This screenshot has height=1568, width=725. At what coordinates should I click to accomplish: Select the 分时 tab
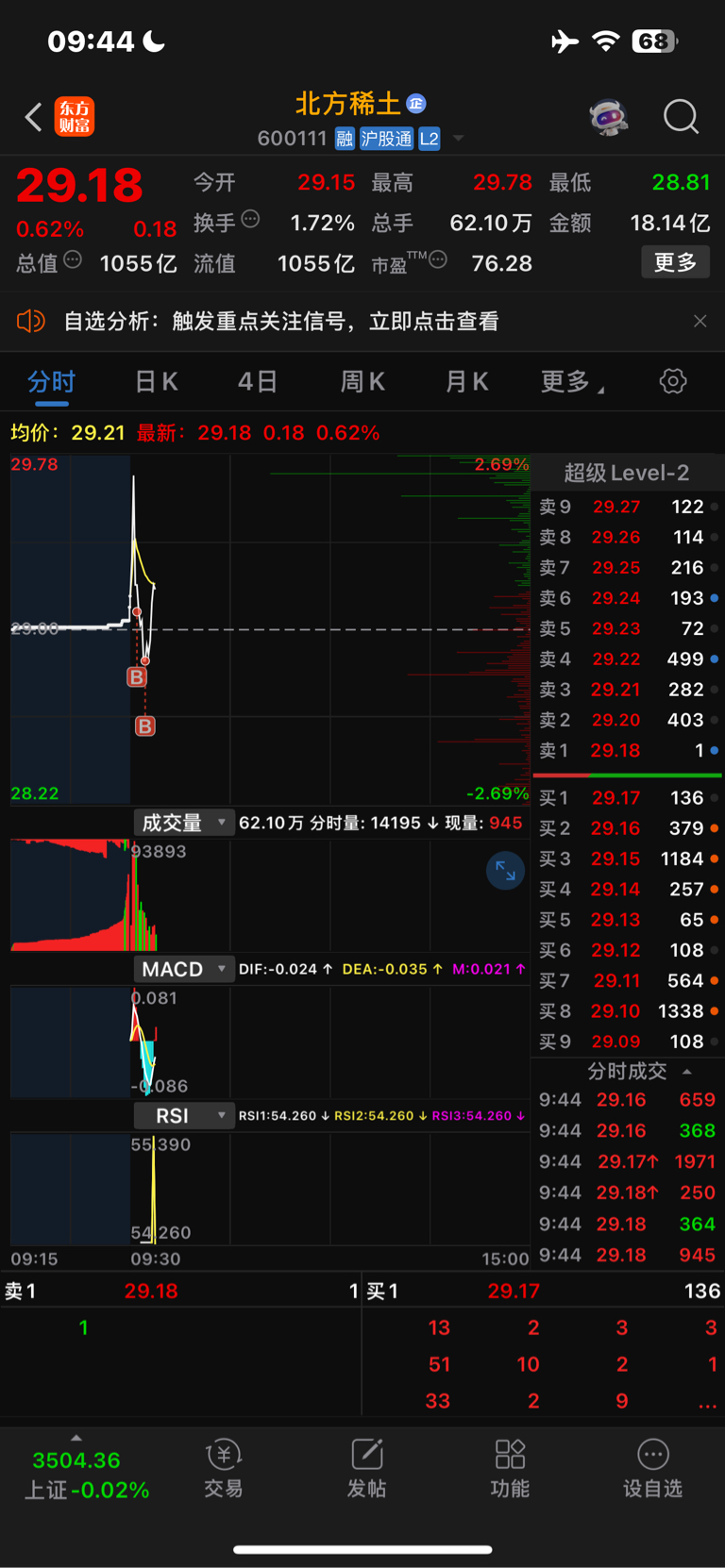coord(51,382)
